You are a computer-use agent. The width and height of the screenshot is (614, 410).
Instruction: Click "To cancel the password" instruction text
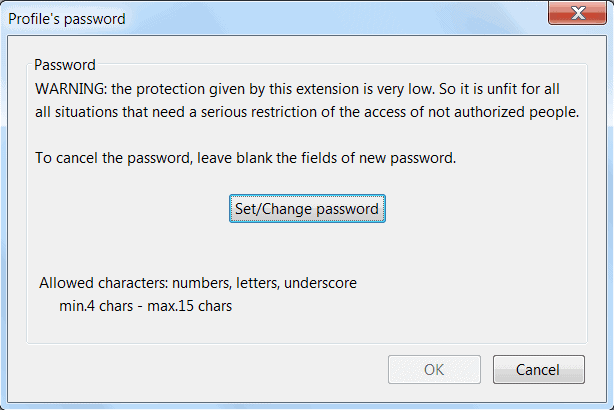[114, 158]
